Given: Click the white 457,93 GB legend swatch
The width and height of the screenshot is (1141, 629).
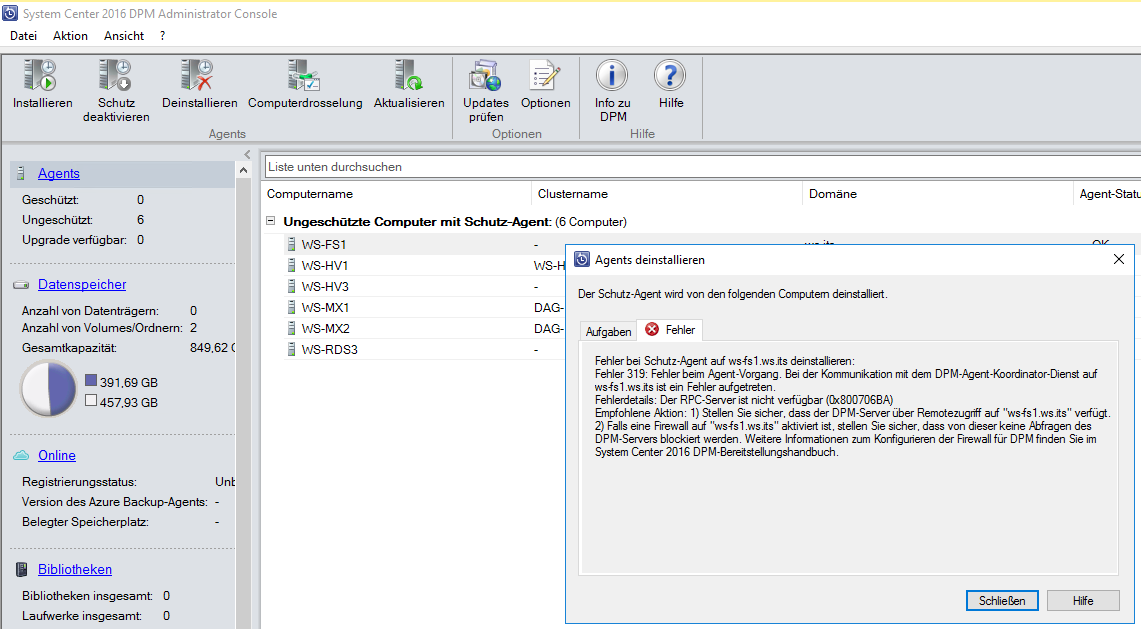Looking at the screenshot, I should 91,400.
